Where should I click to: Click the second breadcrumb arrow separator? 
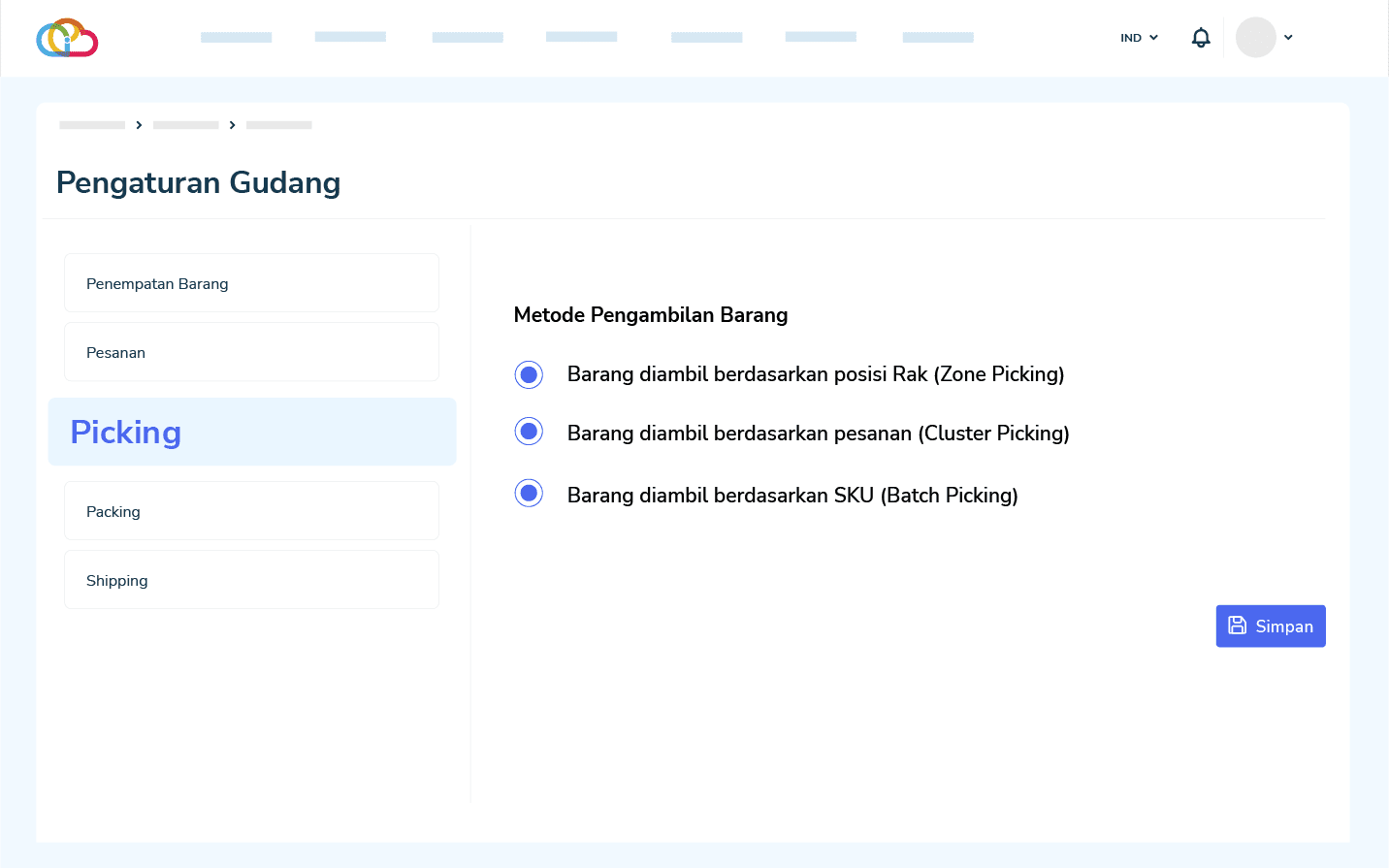coord(232,125)
